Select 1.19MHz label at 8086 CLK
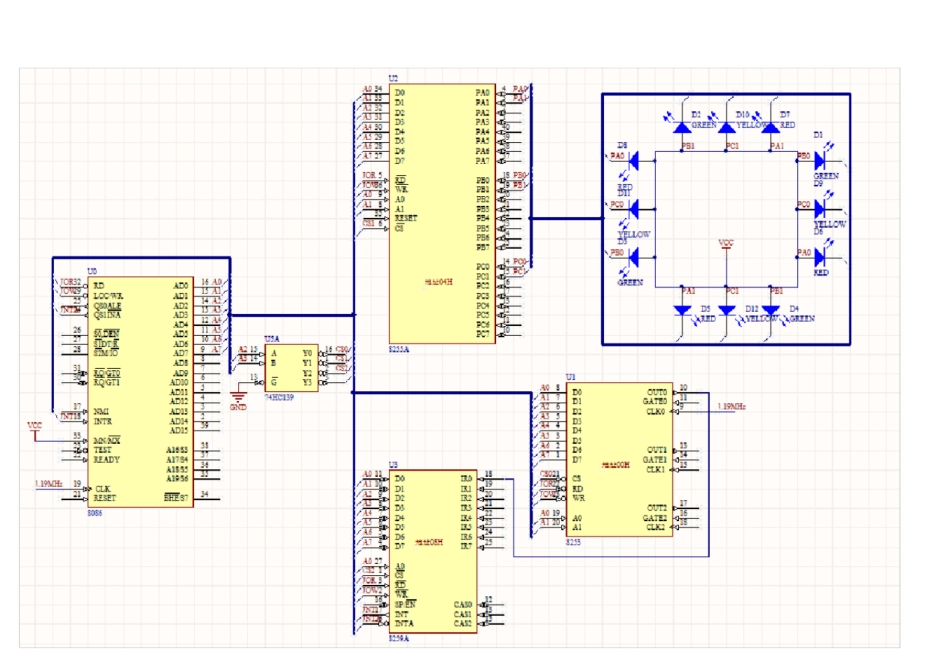This screenshot has width=950, height=672. coord(47,485)
